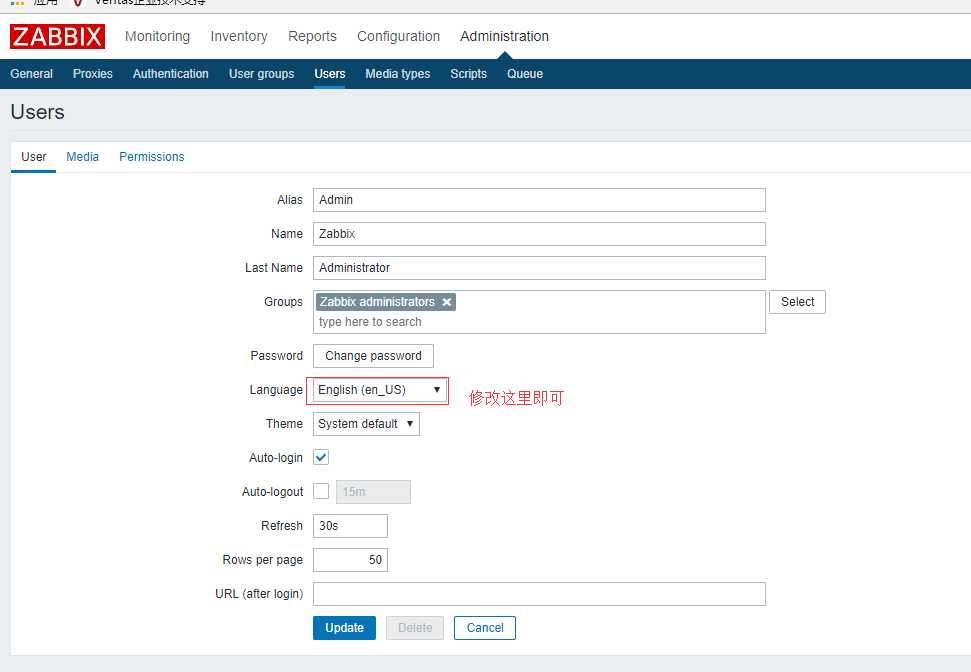Open the Reports menu
Viewport: 971px width, 672px height.
click(312, 37)
